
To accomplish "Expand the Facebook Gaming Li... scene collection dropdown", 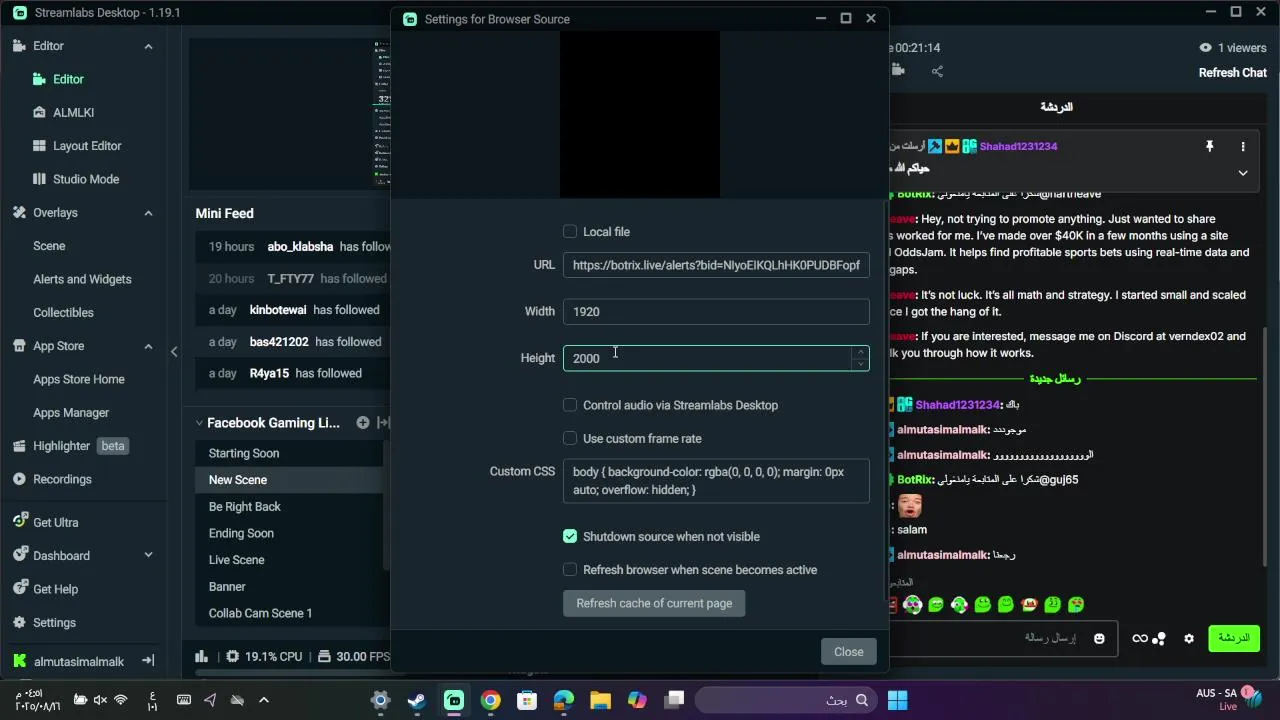I will [x=199, y=423].
